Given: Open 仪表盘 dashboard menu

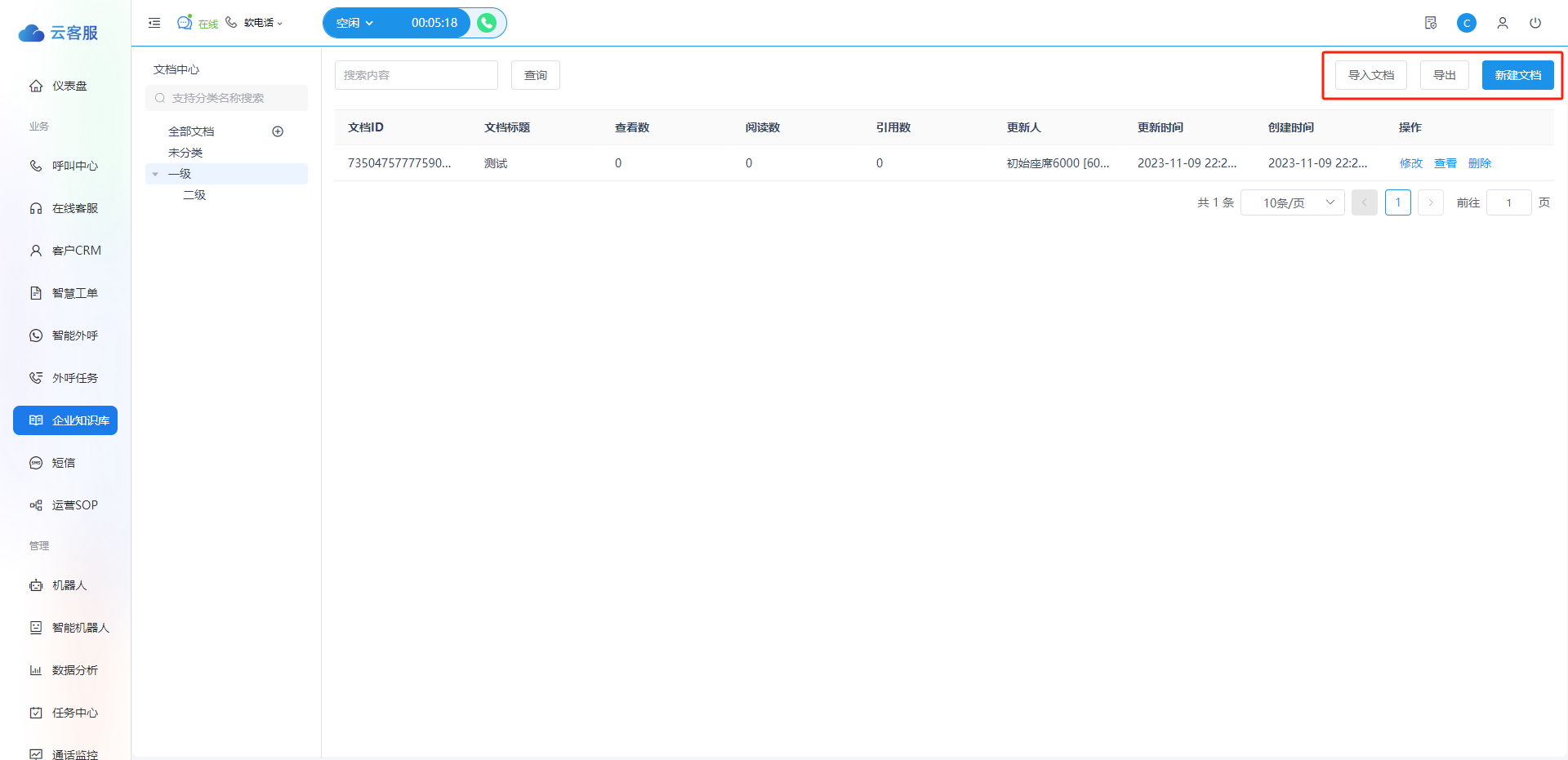Looking at the screenshot, I should point(65,86).
